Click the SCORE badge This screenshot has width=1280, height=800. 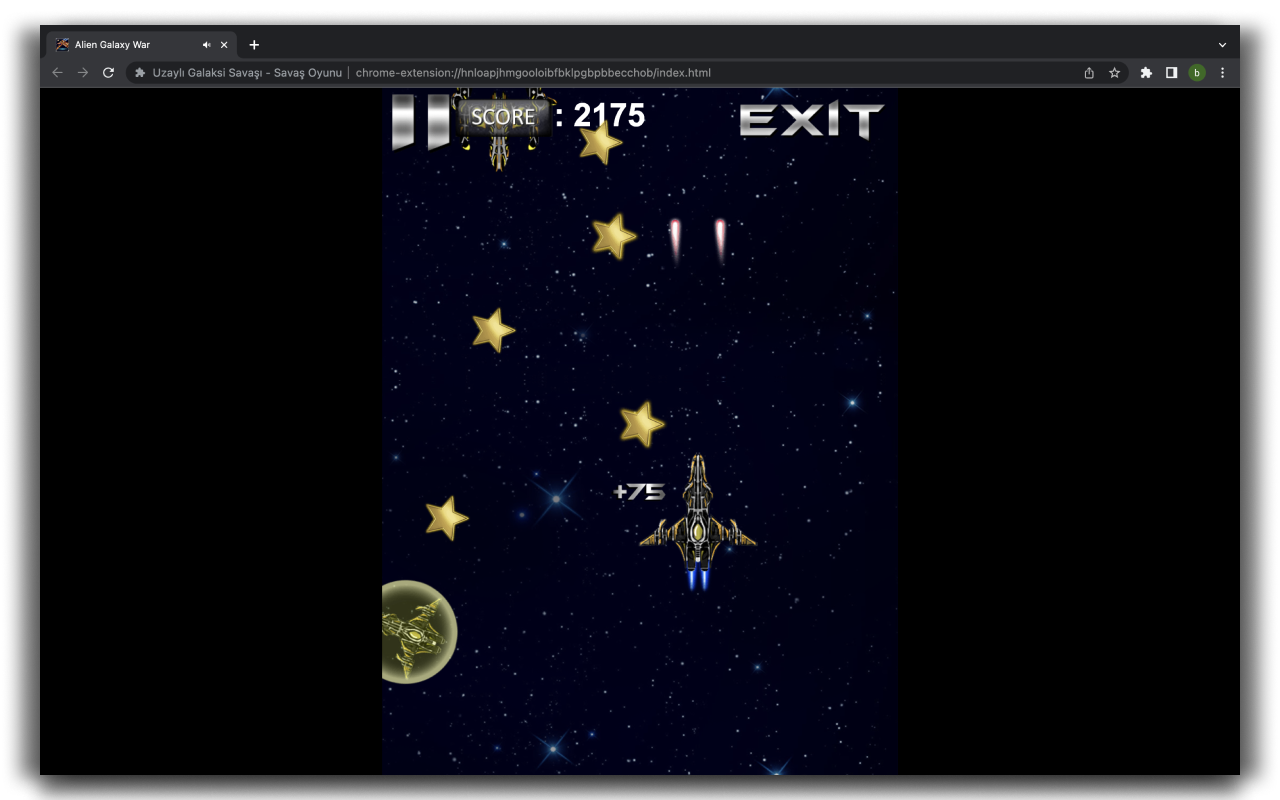pyautogui.click(x=503, y=117)
